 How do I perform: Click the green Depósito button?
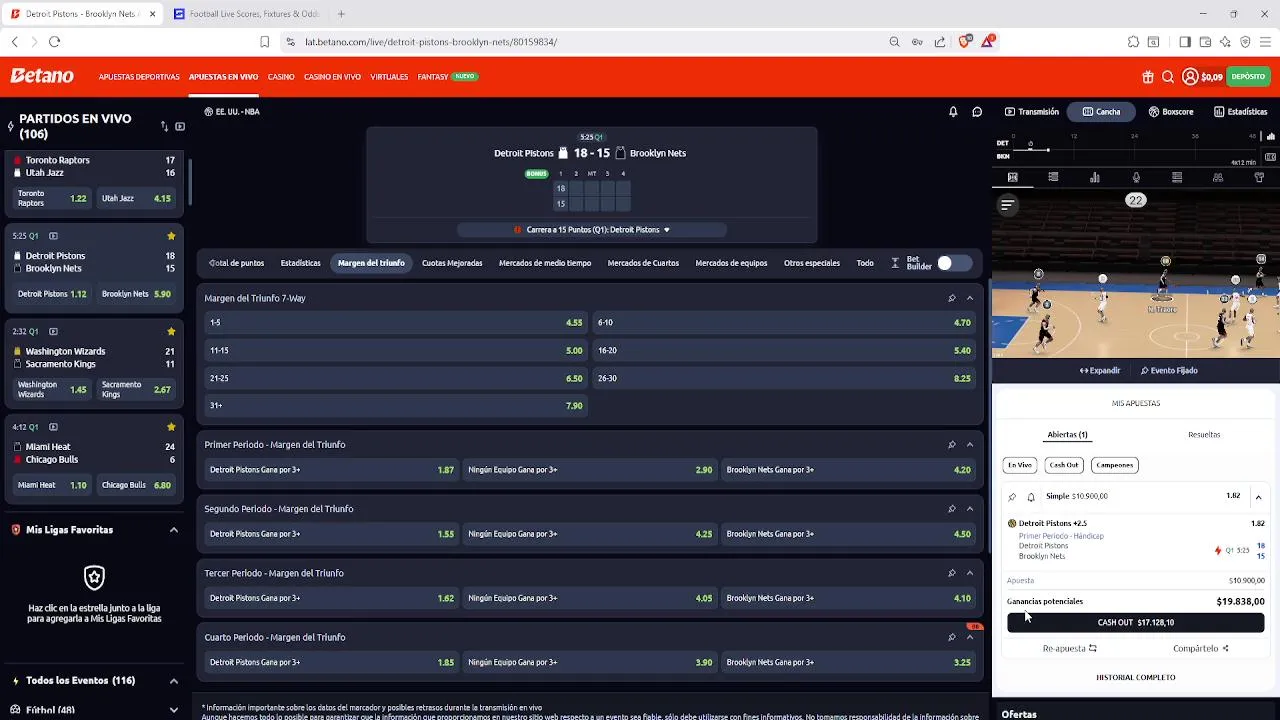(x=1248, y=77)
